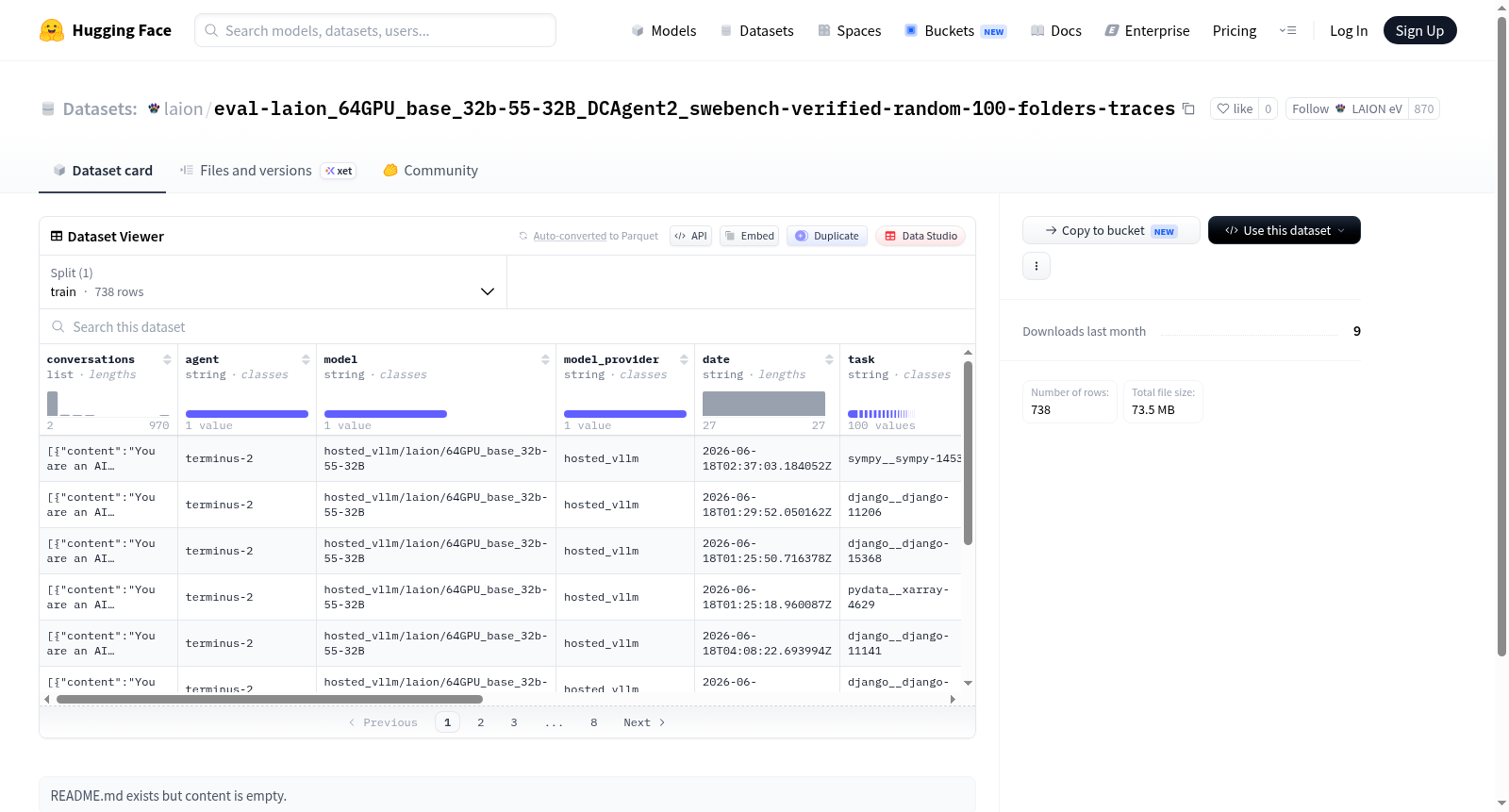1509x812 pixels.
Task: Go to Spaces in the navigation
Action: [x=849, y=31]
